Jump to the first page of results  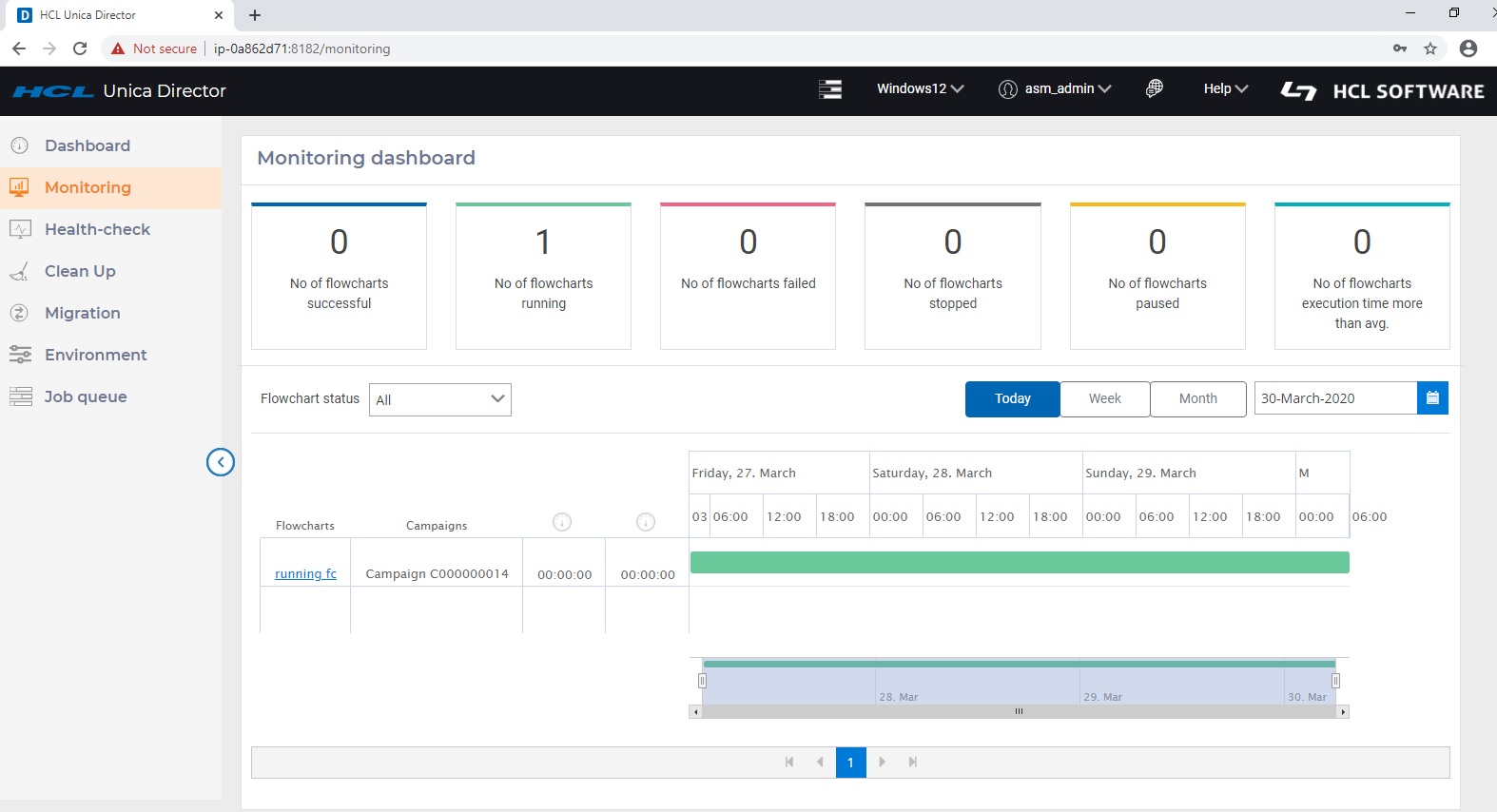click(789, 762)
